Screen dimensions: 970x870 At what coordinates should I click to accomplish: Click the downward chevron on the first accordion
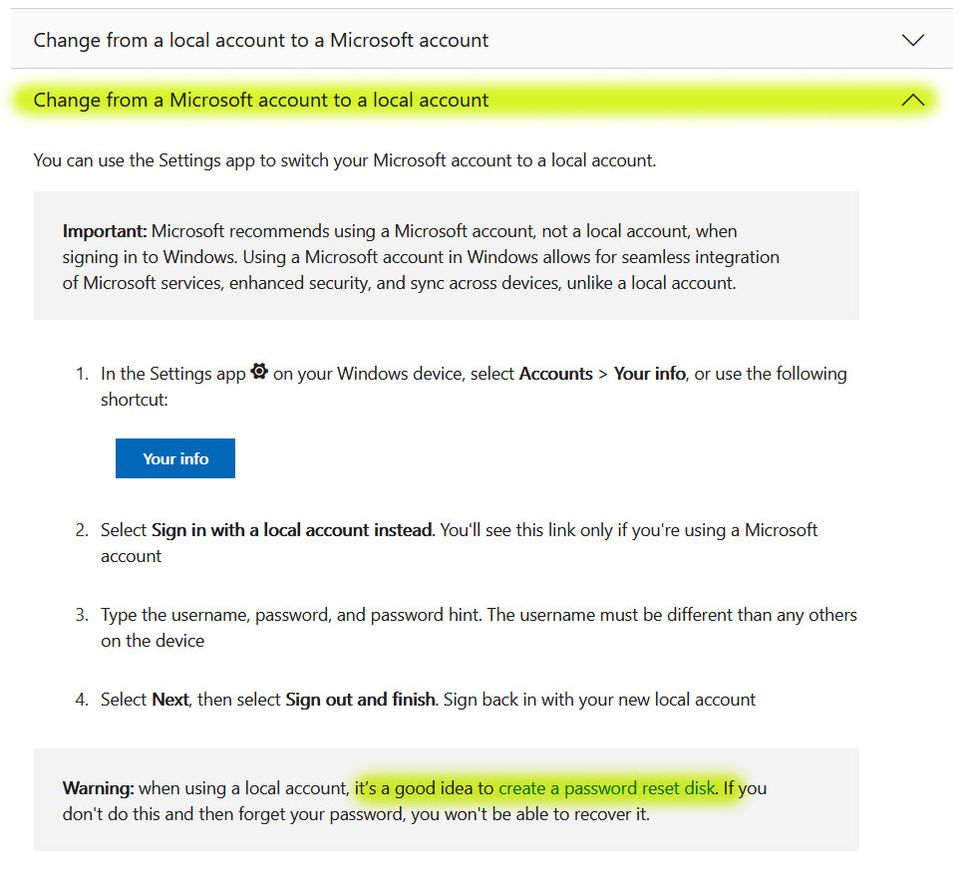[x=912, y=40]
